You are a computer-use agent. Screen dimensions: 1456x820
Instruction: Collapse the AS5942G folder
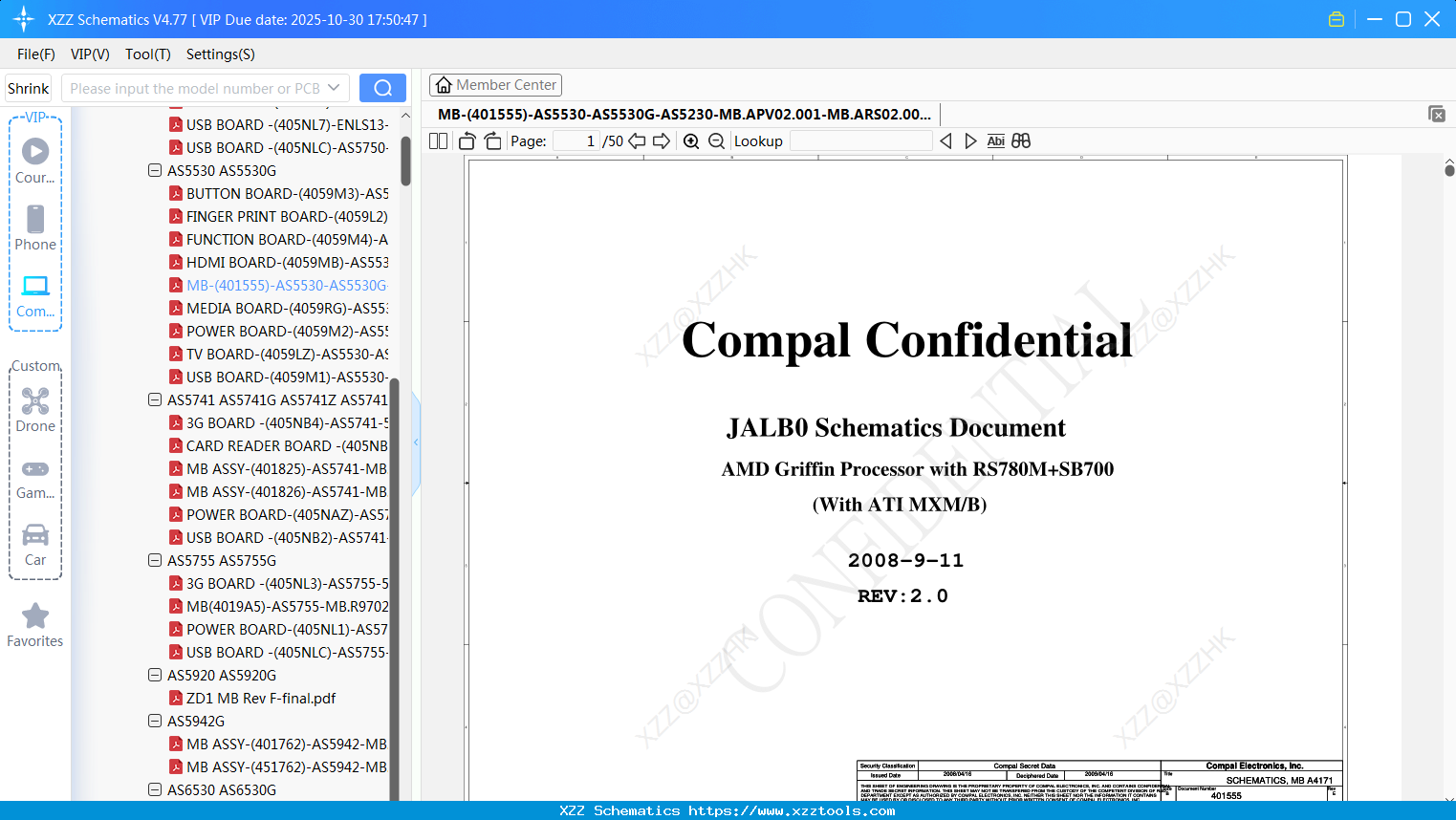coord(155,721)
